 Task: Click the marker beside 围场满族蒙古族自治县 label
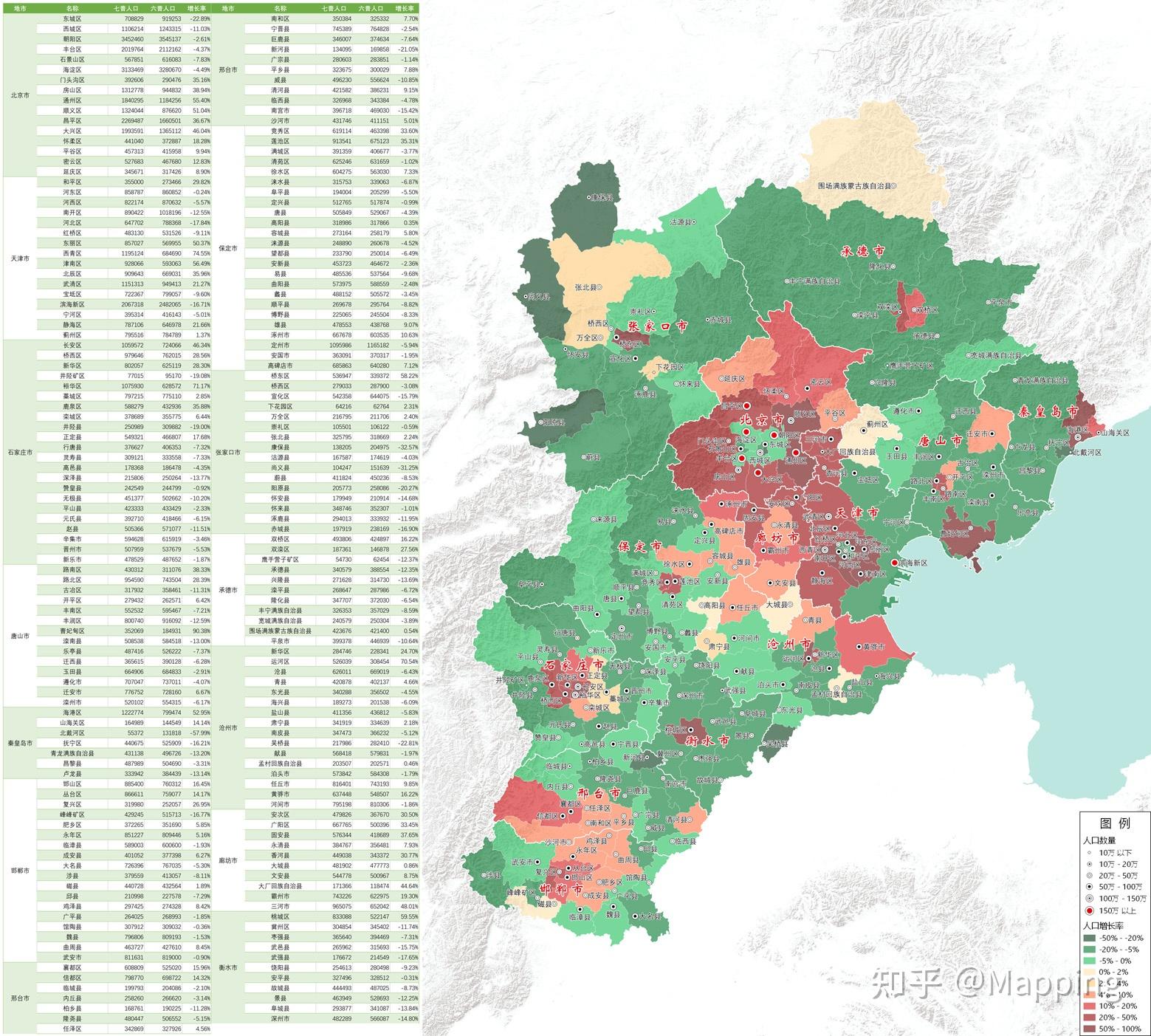point(894,187)
